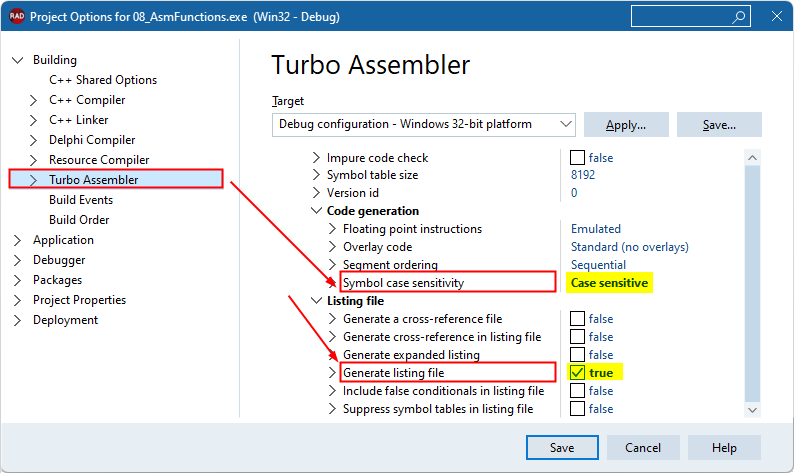The image size is (794, 473).
Task: Toggle the Impure code check checkbox
Action: coord(577,157)
